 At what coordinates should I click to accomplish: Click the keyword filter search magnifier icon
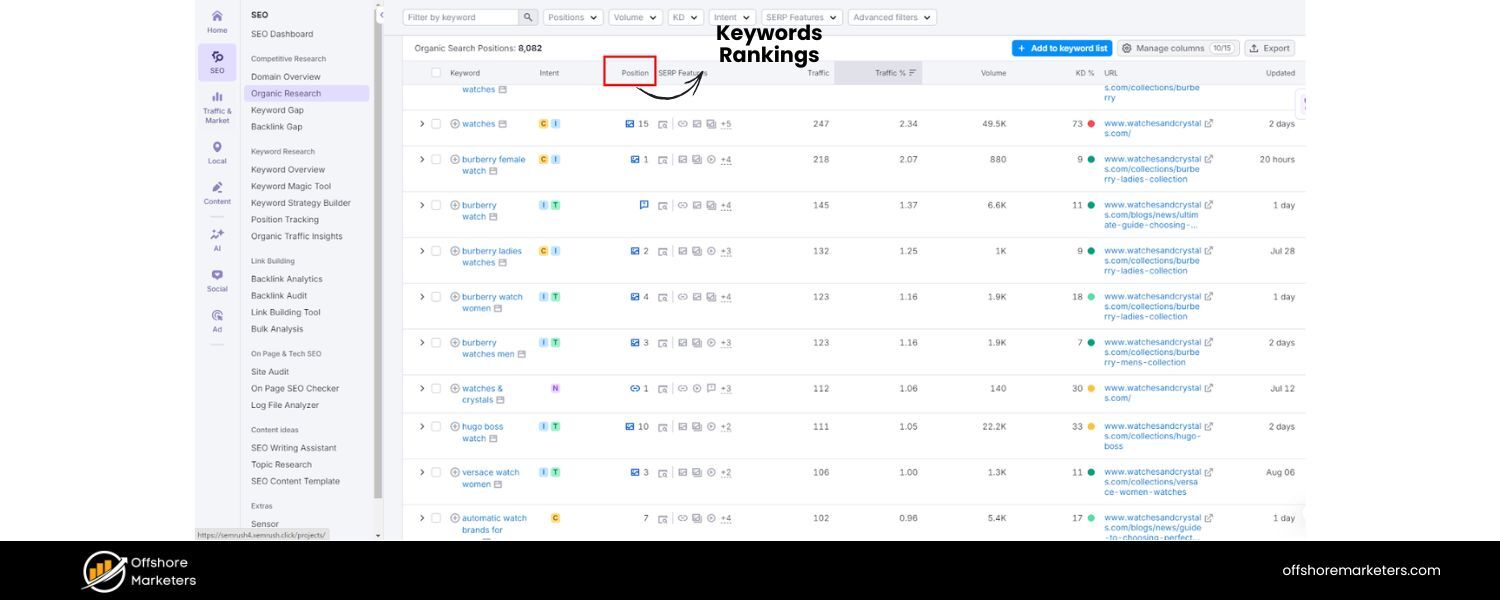pos(529,17)
